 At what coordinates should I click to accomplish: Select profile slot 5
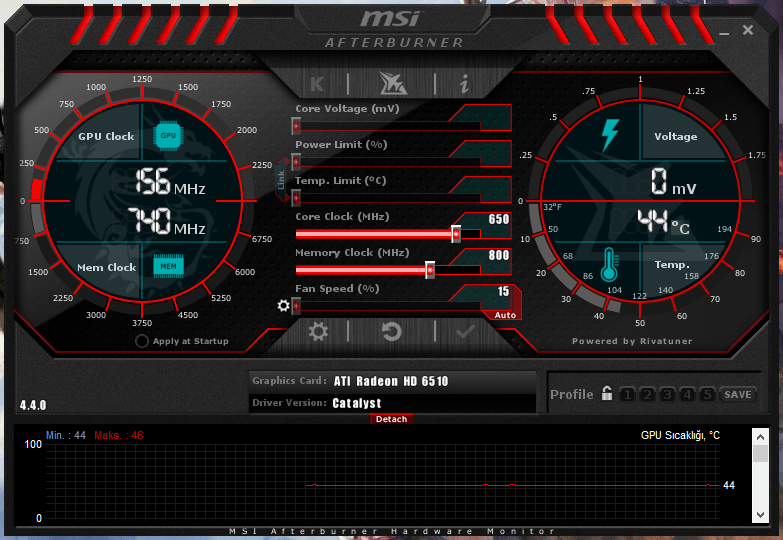(707, 395)
